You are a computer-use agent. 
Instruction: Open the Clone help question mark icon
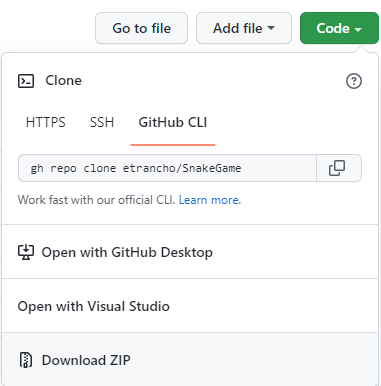[354, 81]
